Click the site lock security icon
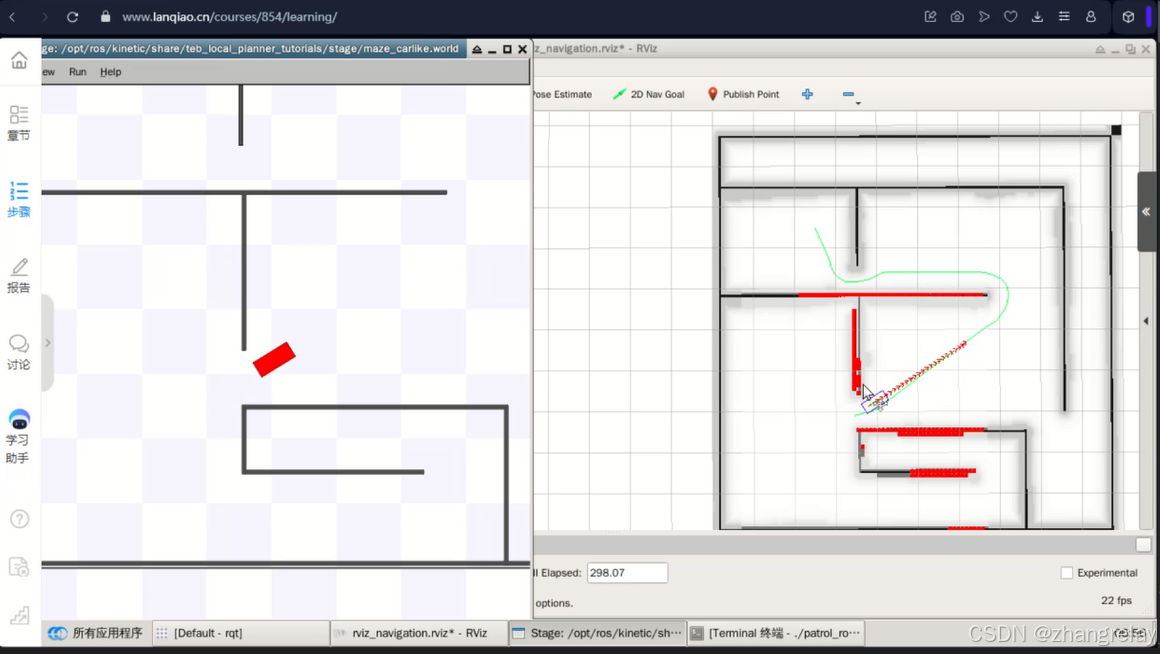 coord(105,16)
